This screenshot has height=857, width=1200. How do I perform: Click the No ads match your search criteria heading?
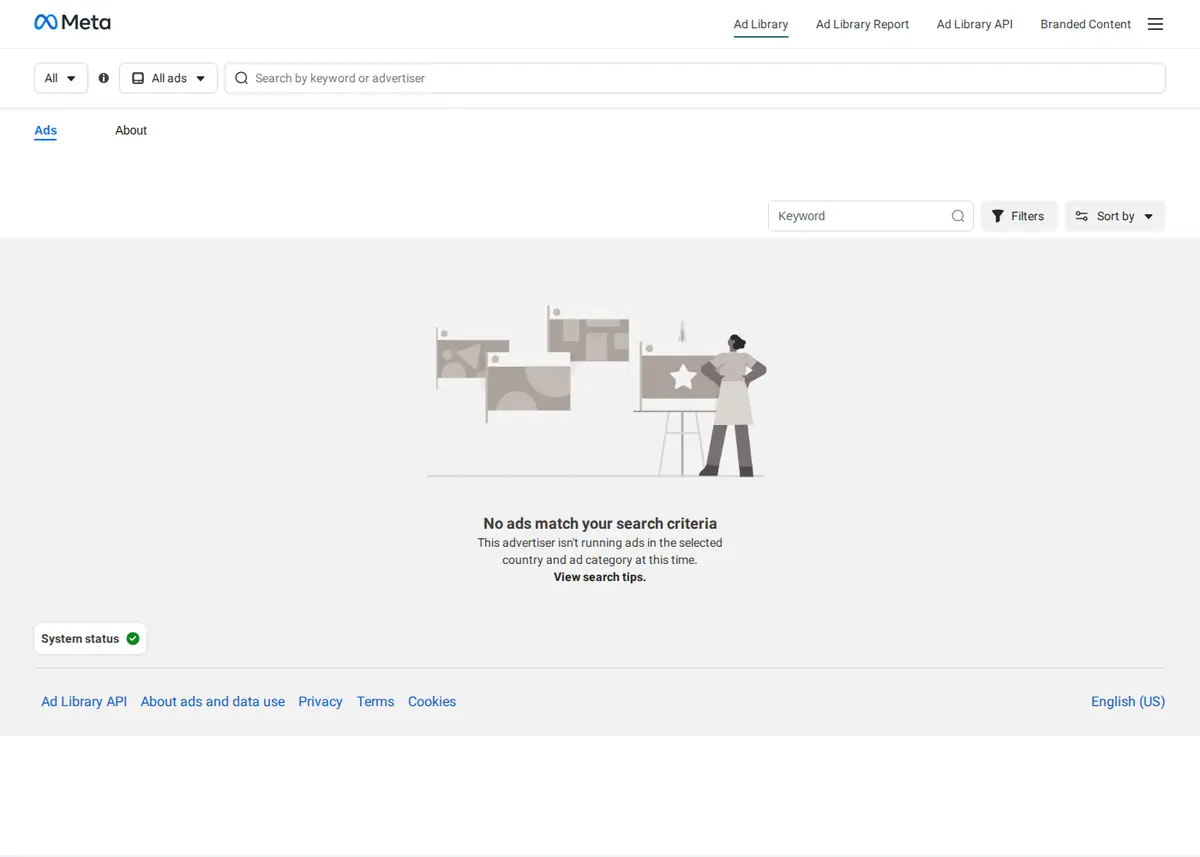[600, 523]
